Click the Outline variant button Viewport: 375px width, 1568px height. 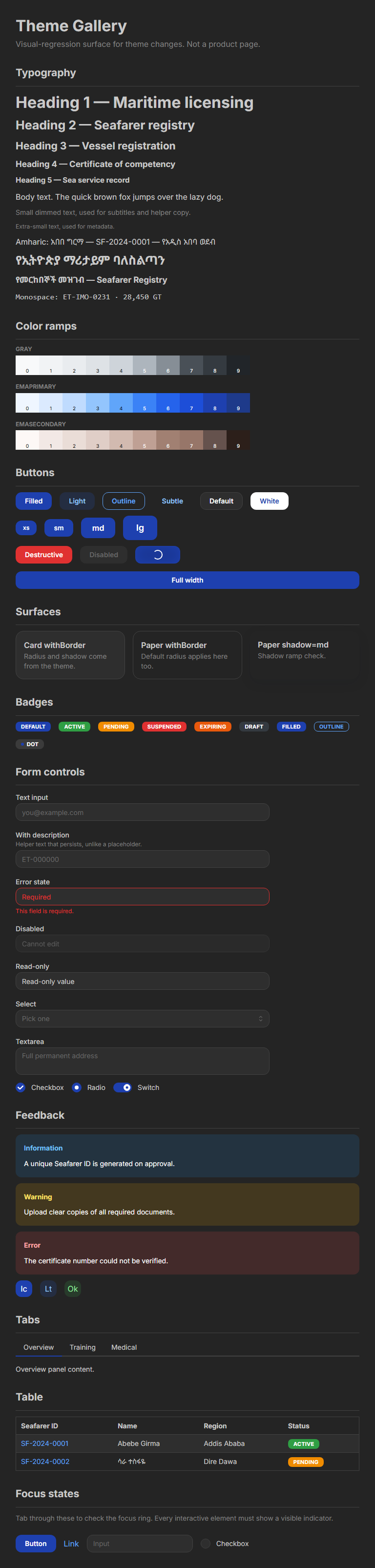coord(124,501)
